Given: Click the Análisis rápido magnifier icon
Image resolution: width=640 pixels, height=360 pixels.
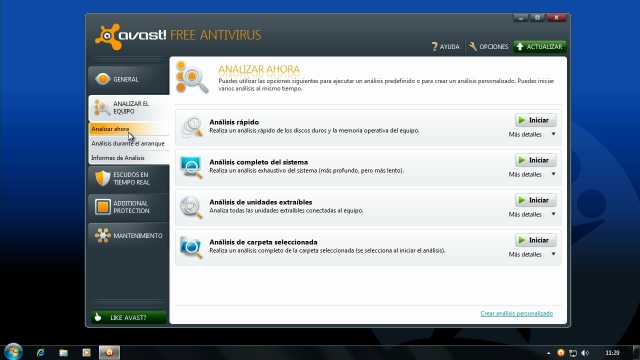Looking at the screenshot, I should pos(191,127).
